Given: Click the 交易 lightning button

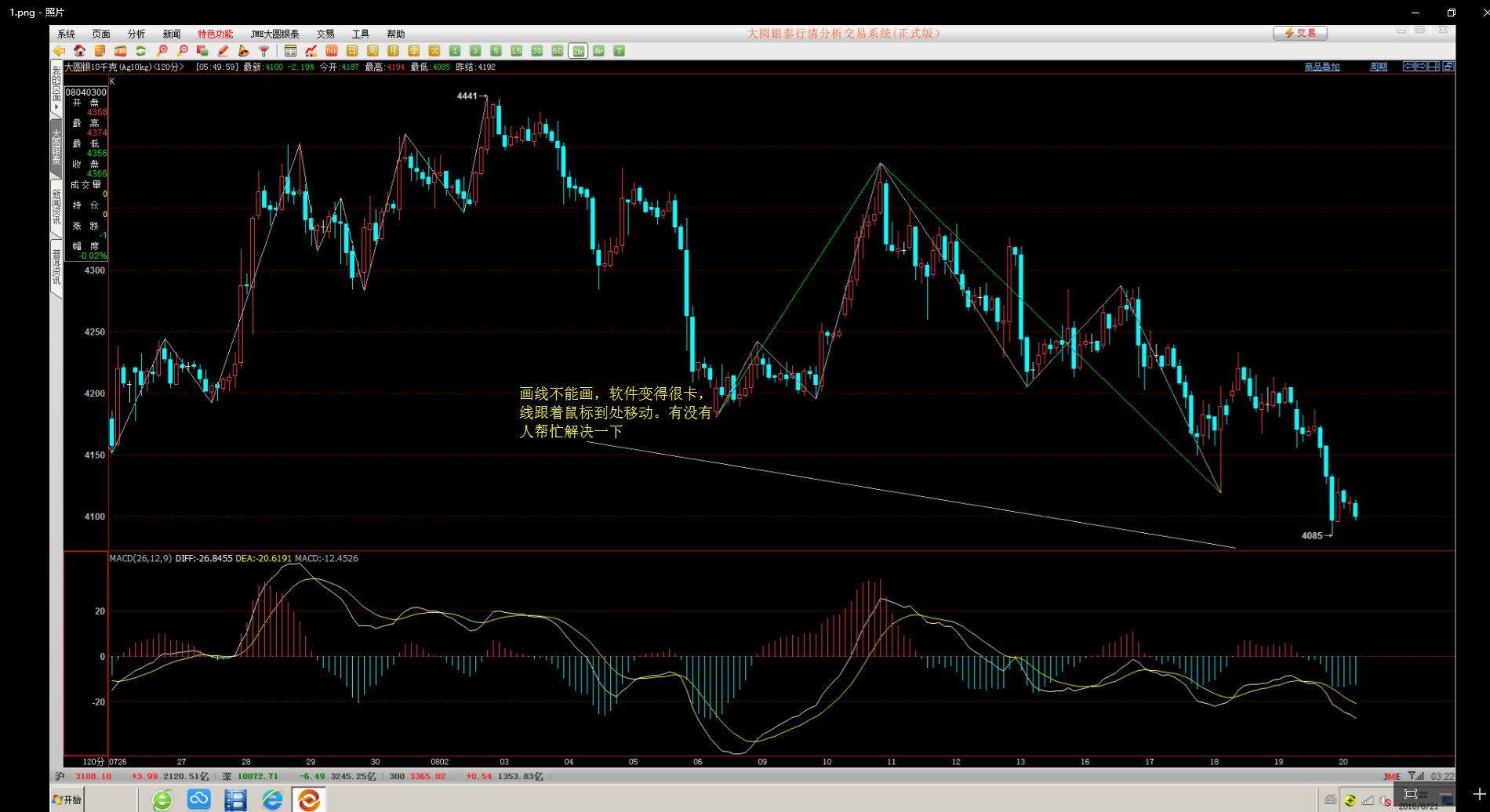Looking at the screenshot, I should tap(1299, 33).
